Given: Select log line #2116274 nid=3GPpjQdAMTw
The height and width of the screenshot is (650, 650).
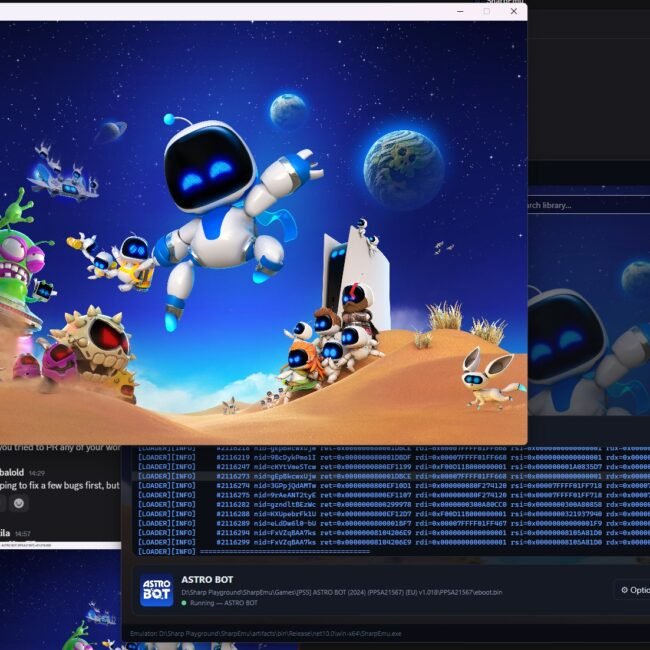Looking at the screenshot, I should pyautogui.click(x=393, y=485).
